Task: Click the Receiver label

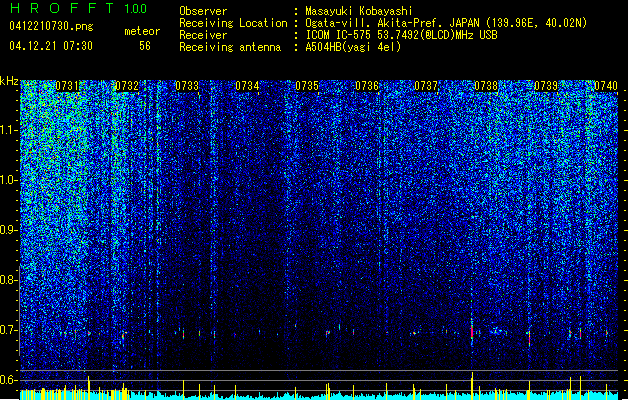Action: pyautogui.click(x=203, y=35)
